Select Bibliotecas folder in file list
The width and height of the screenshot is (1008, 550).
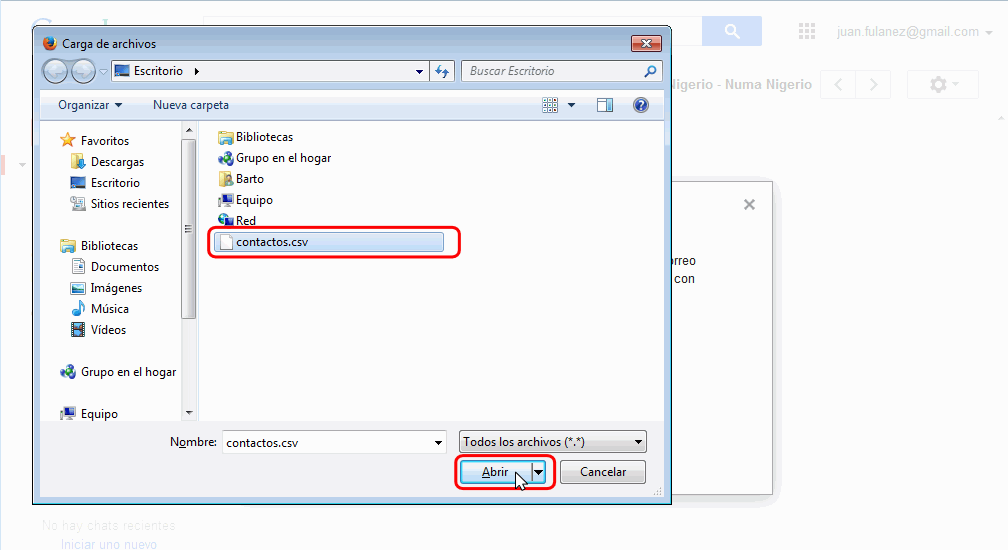click(256, 137)
